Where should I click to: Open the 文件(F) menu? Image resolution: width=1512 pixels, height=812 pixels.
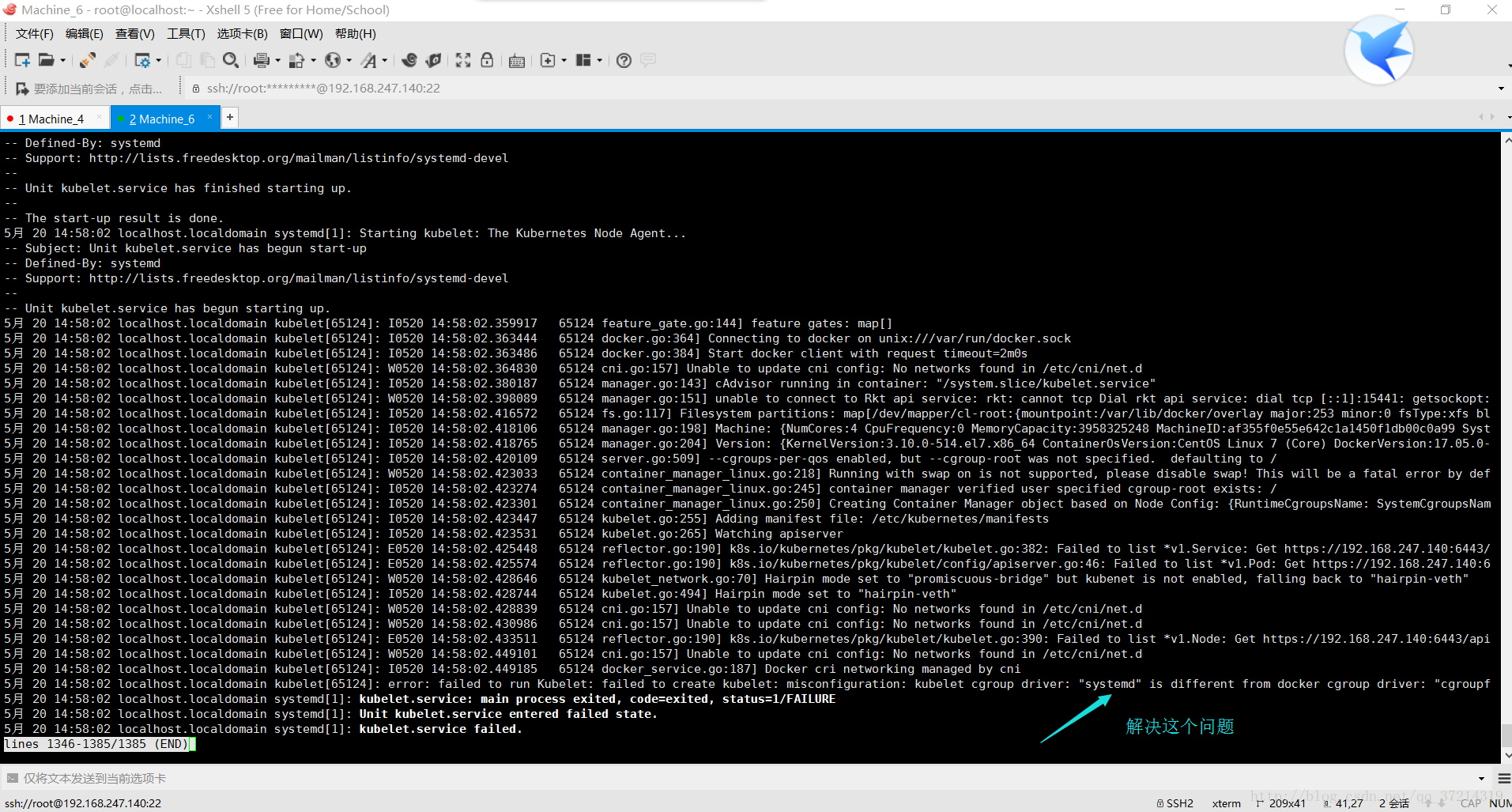click(x=35, y=34)
